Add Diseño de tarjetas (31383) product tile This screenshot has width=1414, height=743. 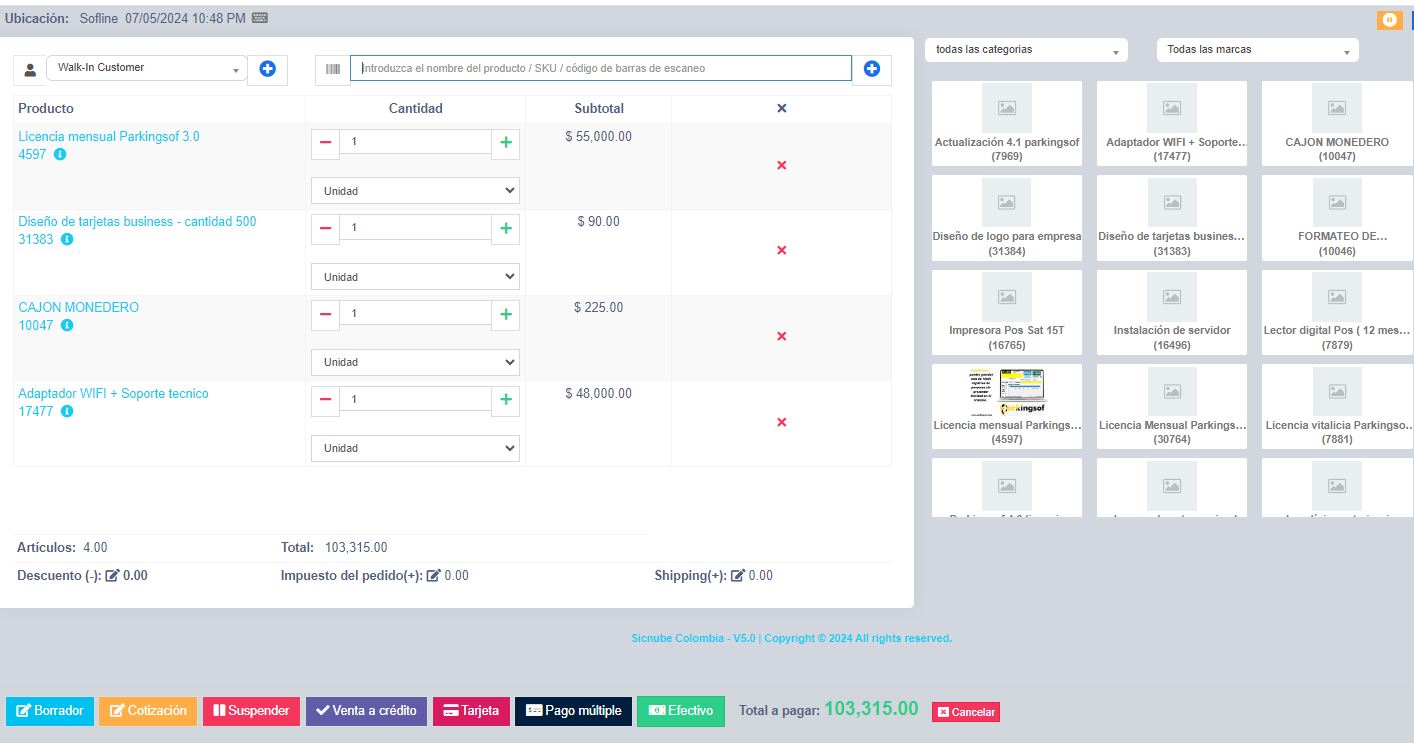(1172, 218)
